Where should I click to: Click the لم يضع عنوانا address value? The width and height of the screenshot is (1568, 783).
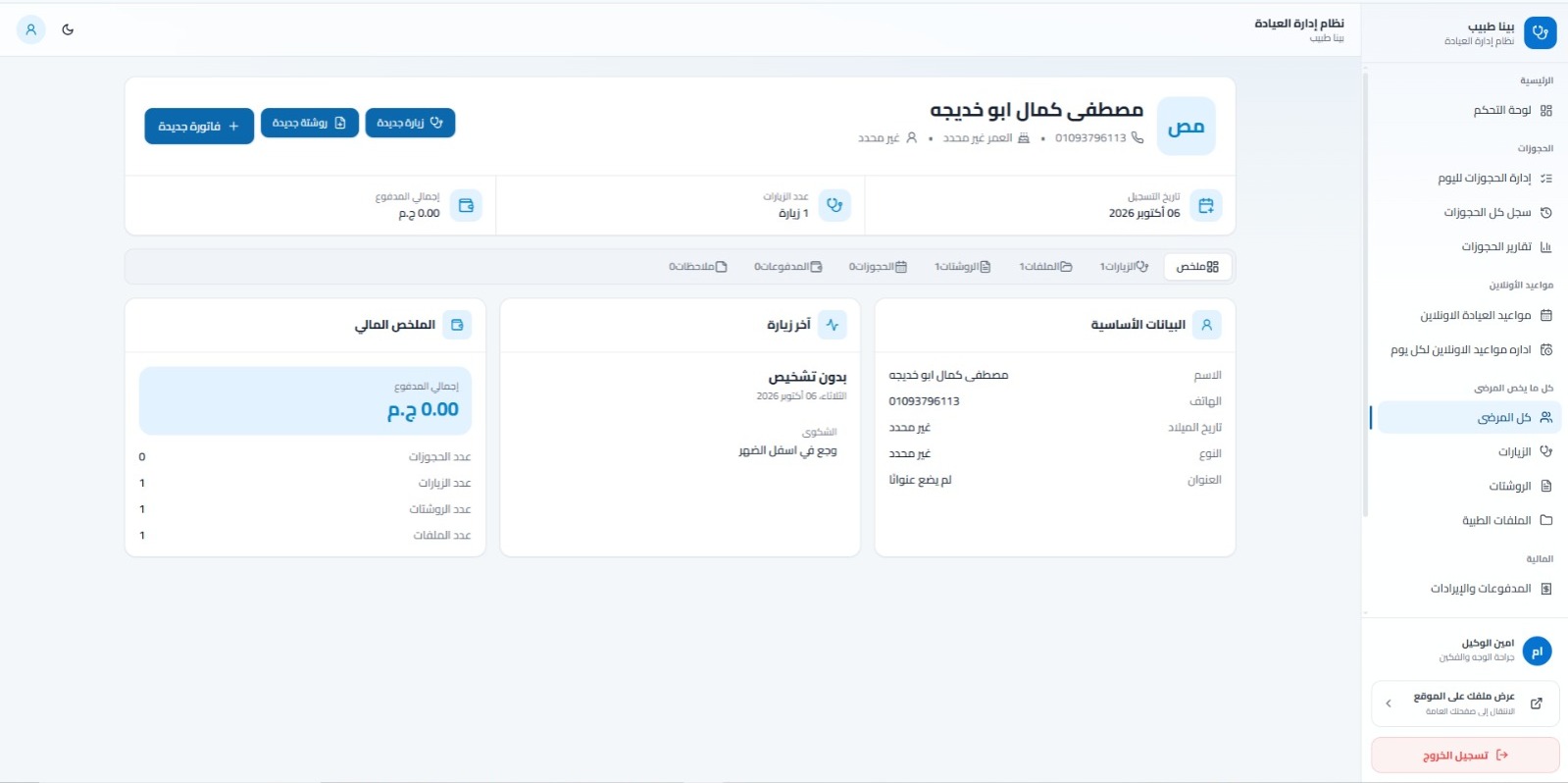[920, 480]
